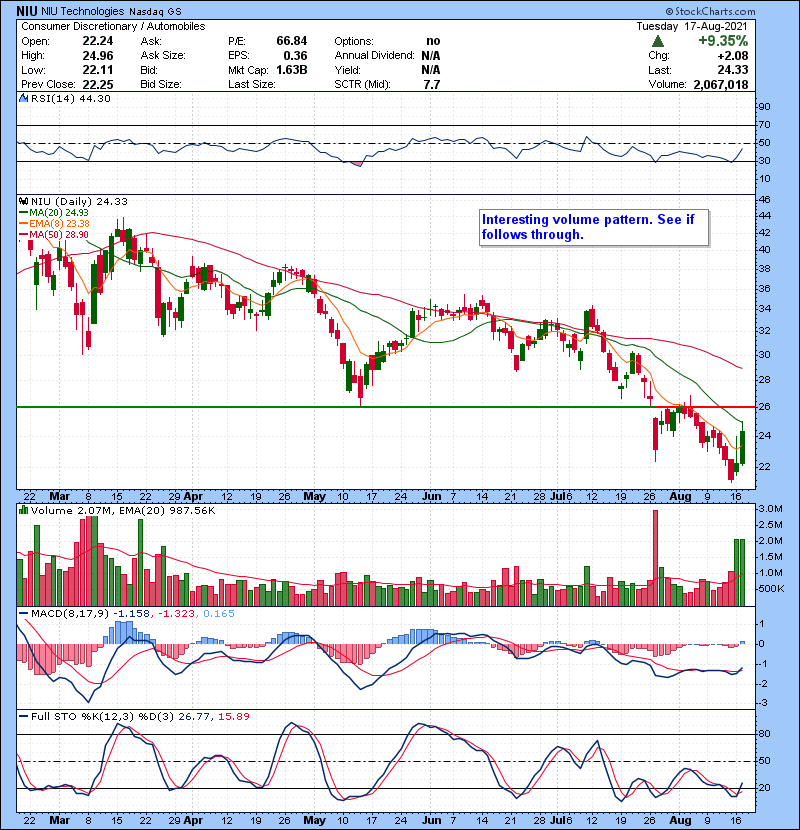Viewport: 800px width, 830px height.
Task: Click the NIU (Daily) candlestick icon
Action: pos(23,201)
